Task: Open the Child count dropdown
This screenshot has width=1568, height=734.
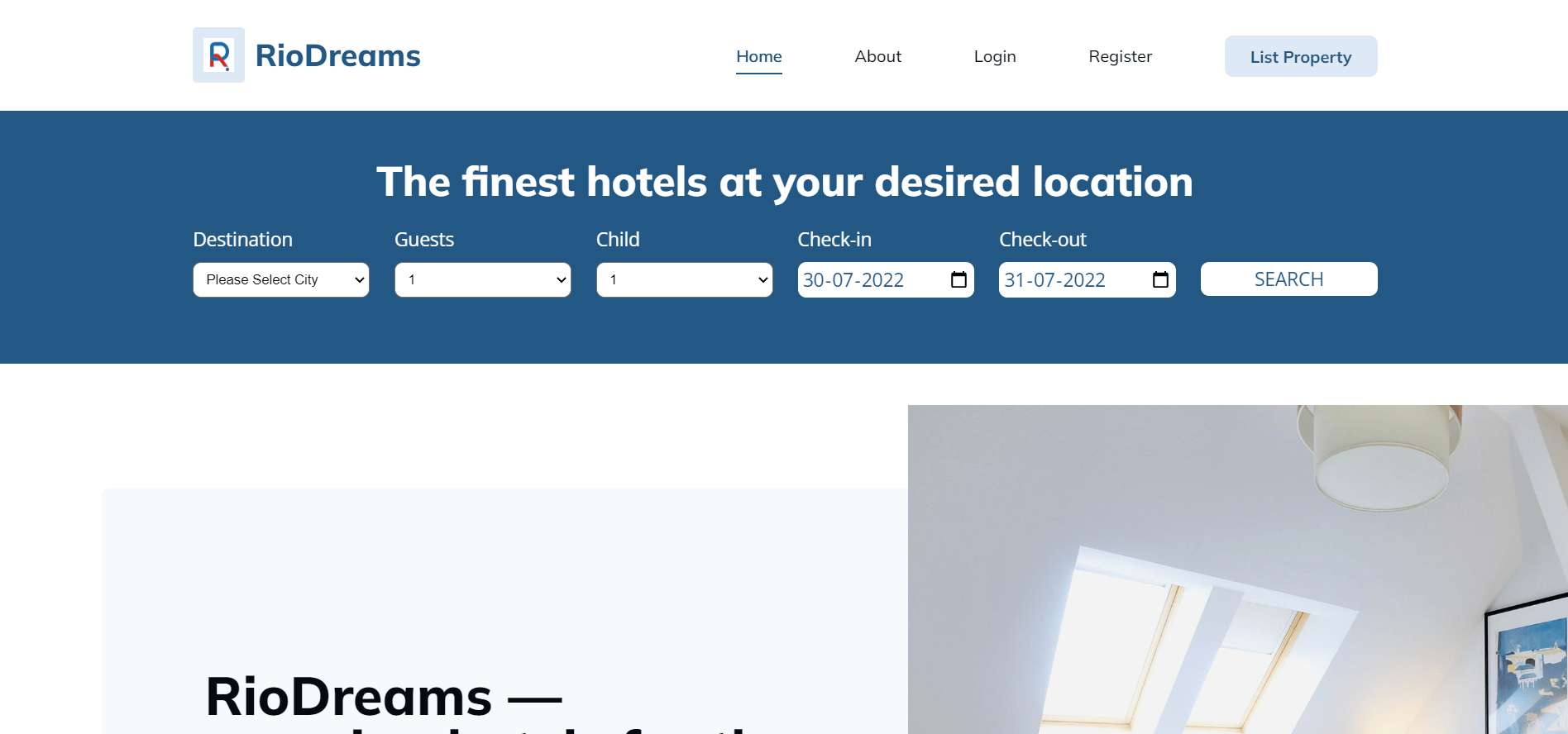Action: click(x=685, y=279)
